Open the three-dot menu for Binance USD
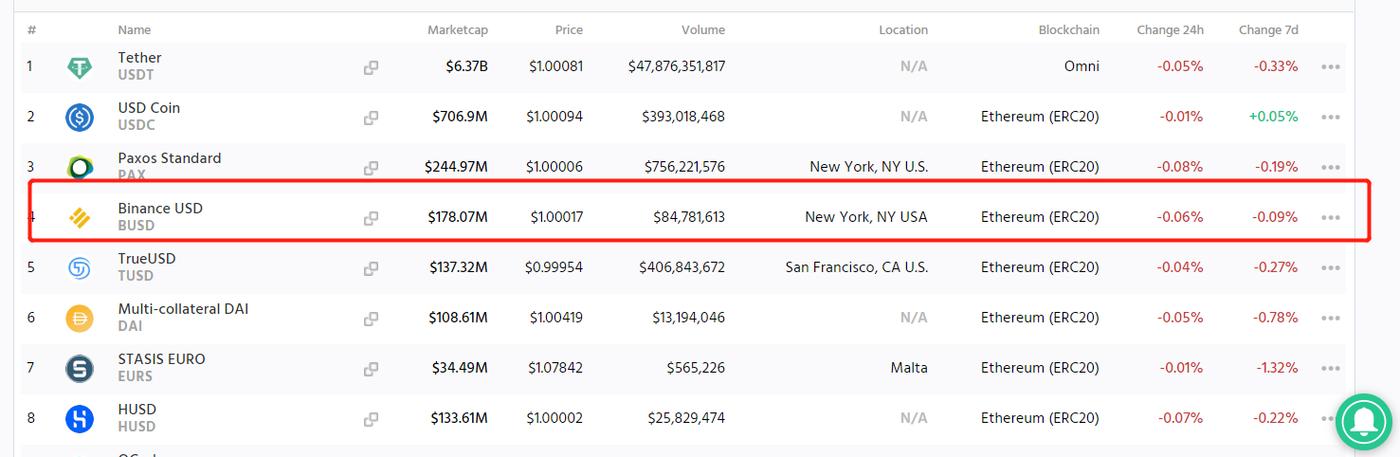The height and width of the screenshot is (457, 1400). pos(1330,217)
